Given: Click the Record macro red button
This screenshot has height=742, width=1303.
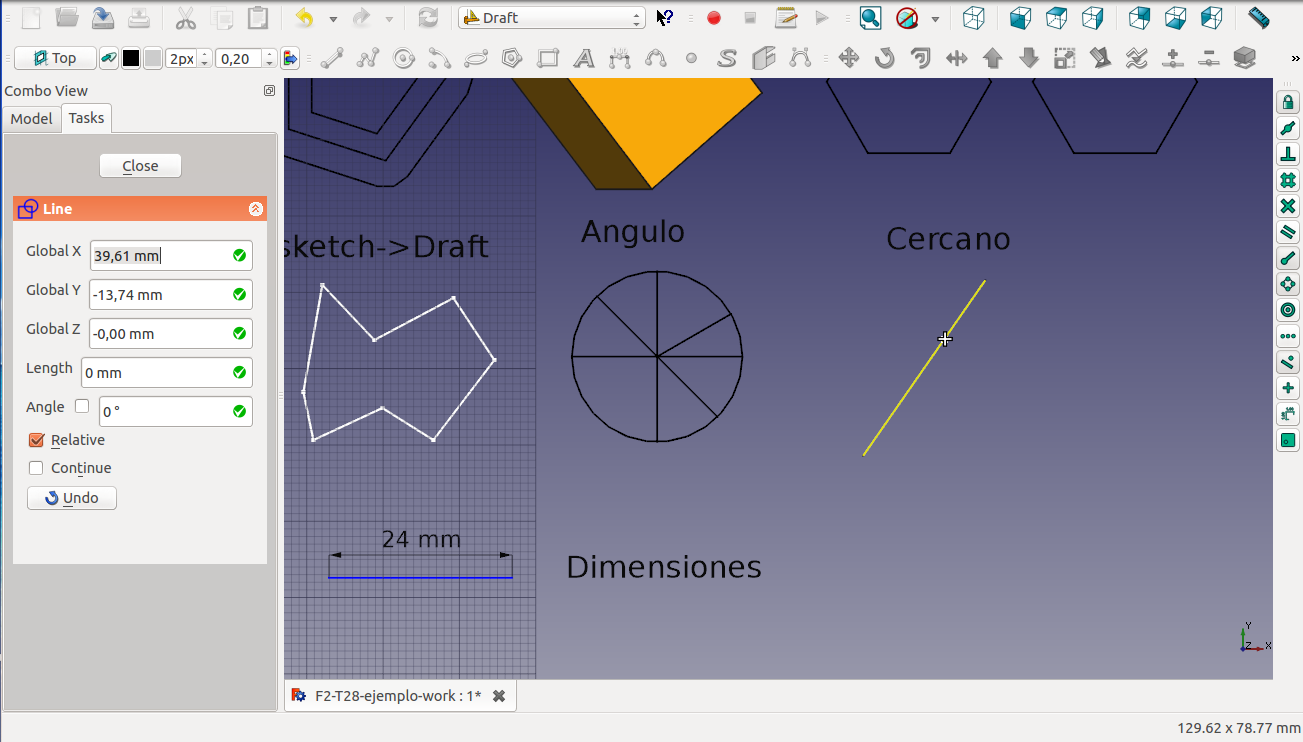Looking at the screenshot, I should tap(714, 18).
